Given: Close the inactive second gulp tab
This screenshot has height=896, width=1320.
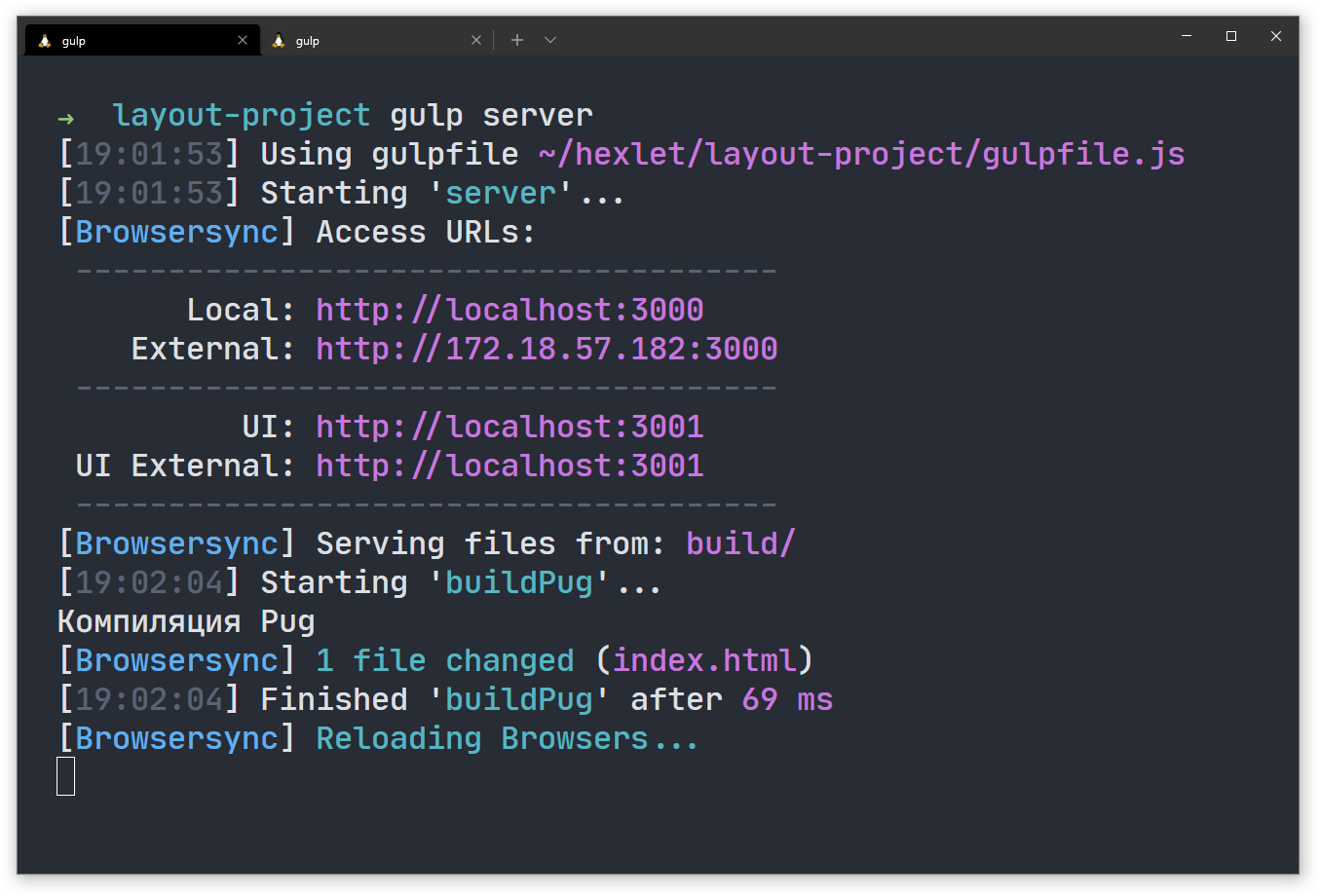Looking at the screenshot, I should click(476, 40).
